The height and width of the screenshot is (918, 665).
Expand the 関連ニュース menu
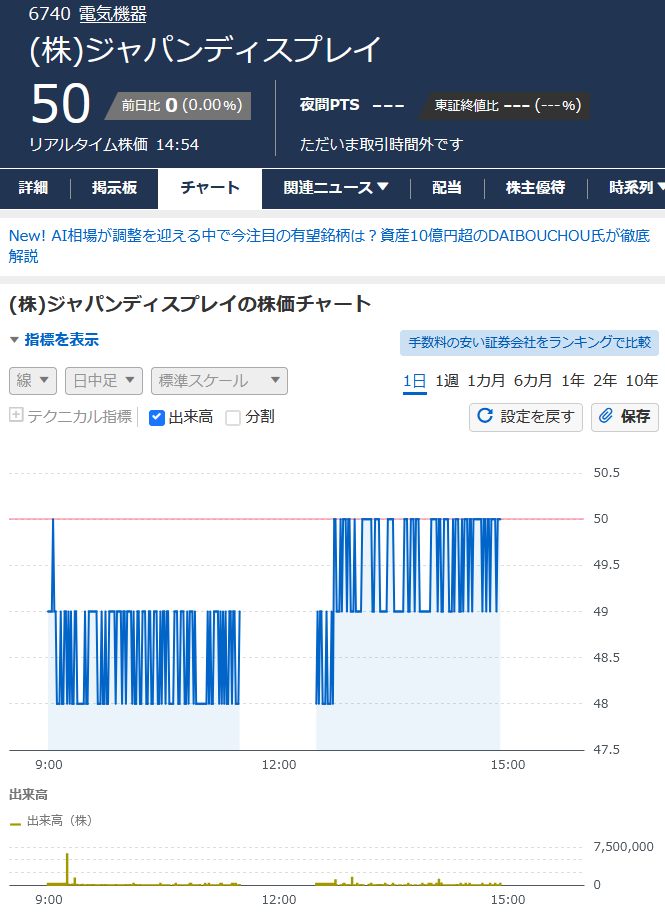pyautogui.click(x=336, y=188)
